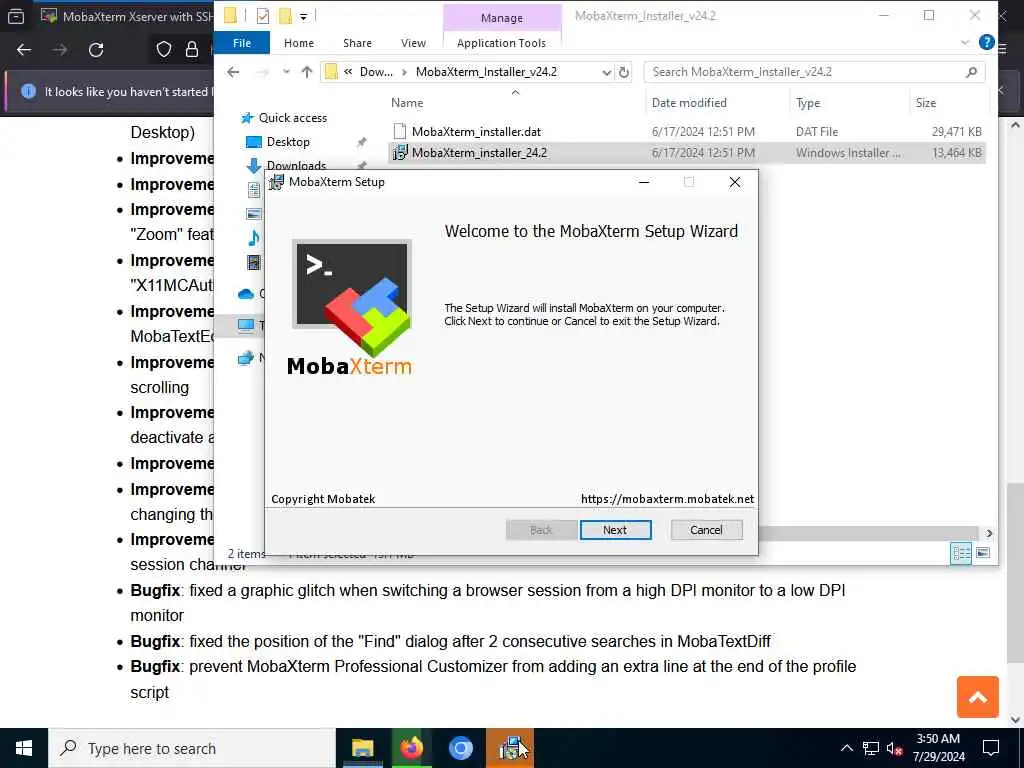Click MobaXterm_Installer_v24.2 breadcrumb segment
This screenshot has height=768, width=1024.
486,72
